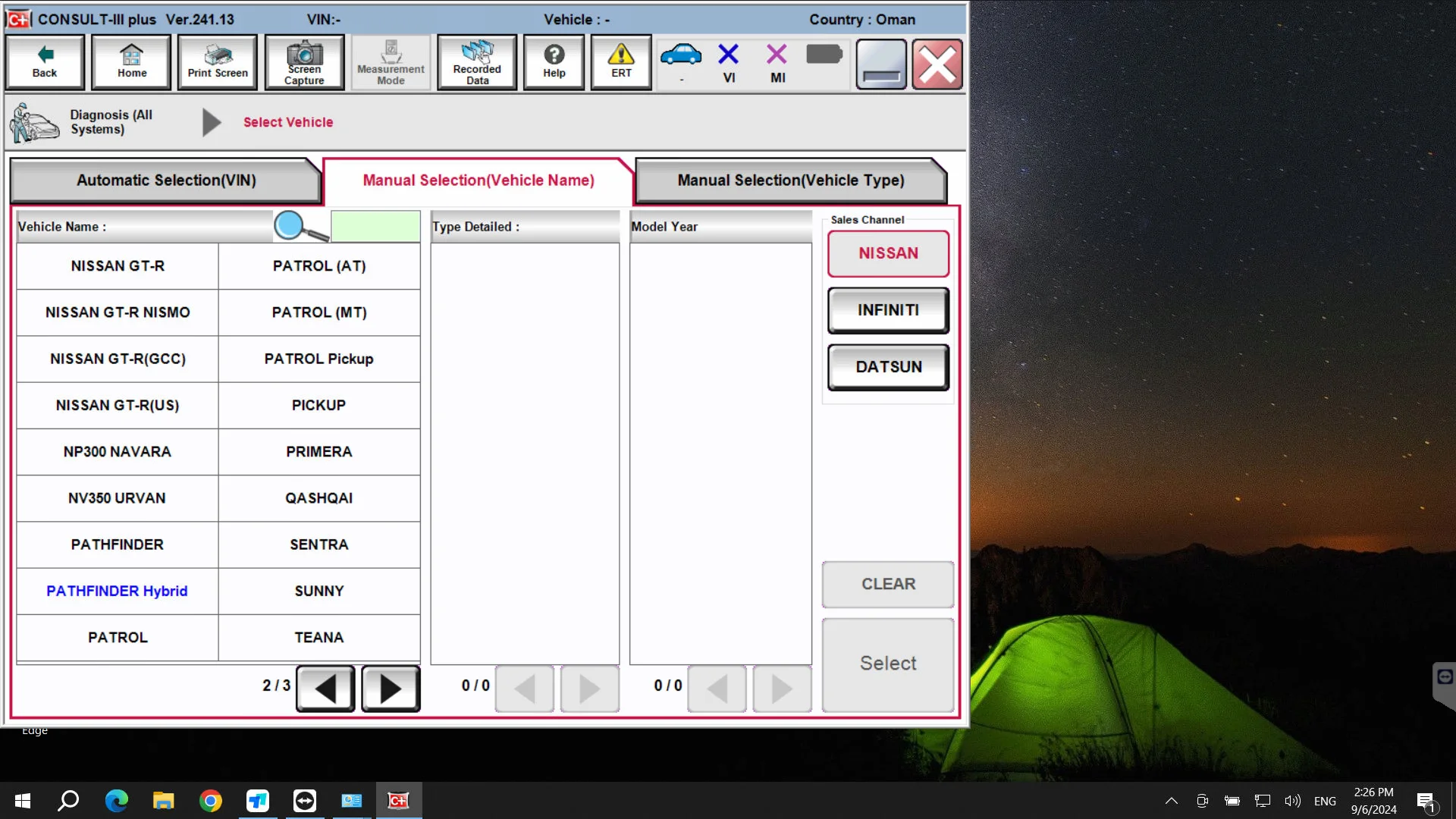Minimize CONSULT-III plus window button
This screenshot has height=819, width=1456.
tap(881, 64)
